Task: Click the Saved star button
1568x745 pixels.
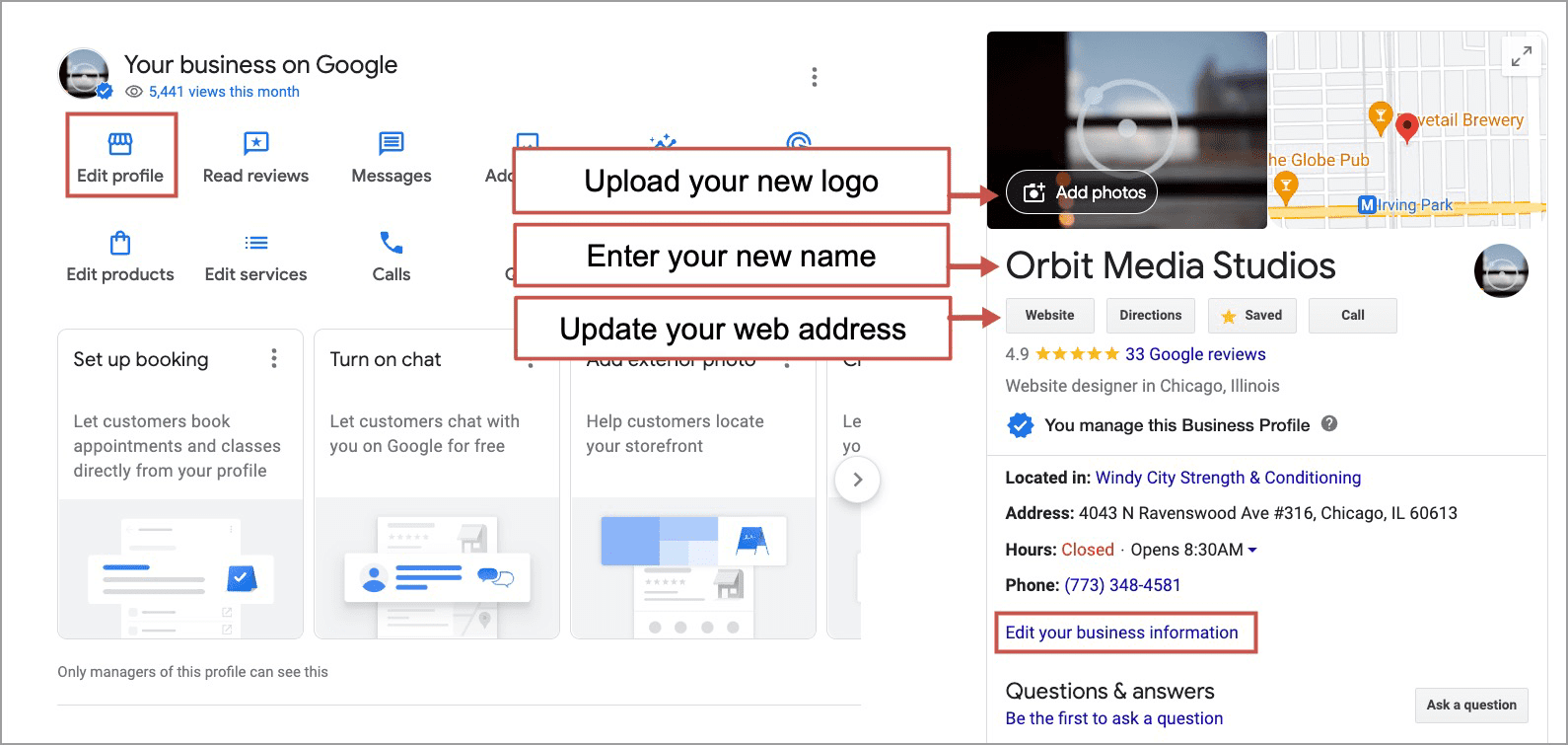Action: coord(1251,316)
